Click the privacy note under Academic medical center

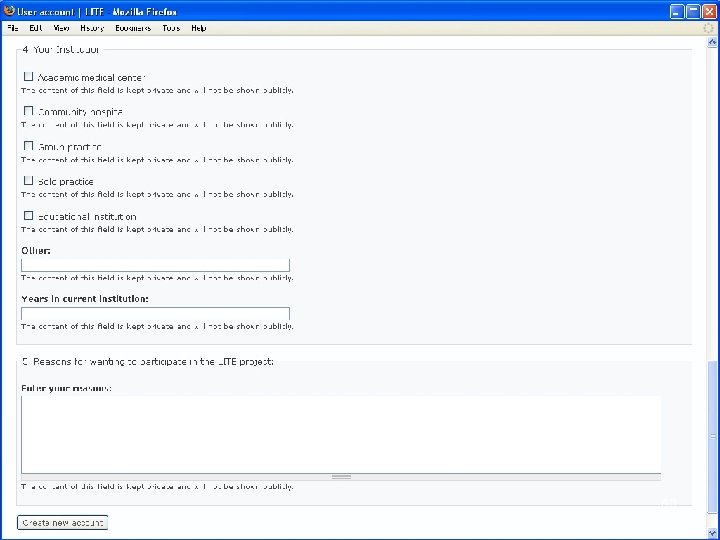[x=157, y=90]
